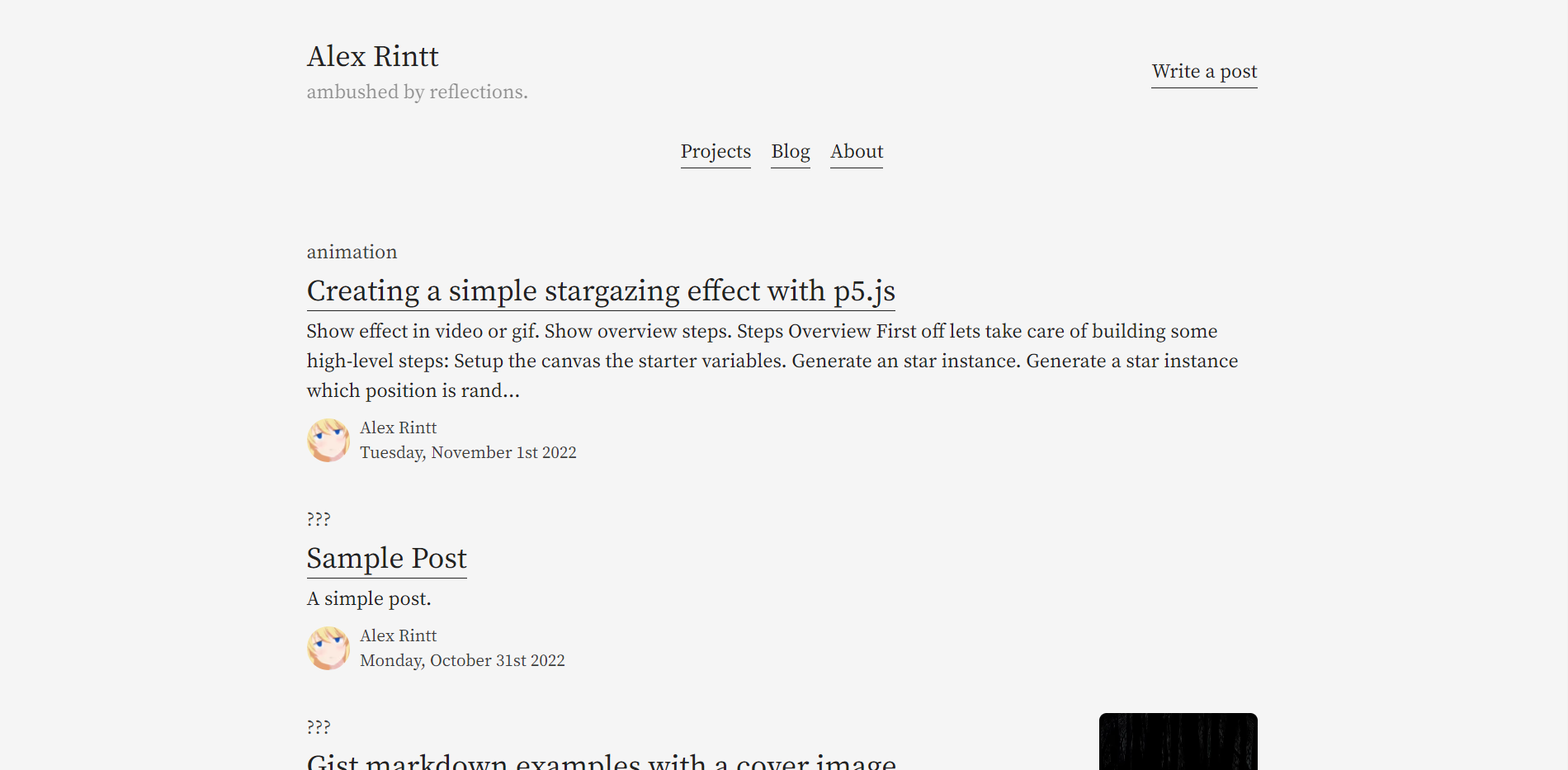The height and width of the screenshot is (770, 1568).
Task: Click the tagline 'ambushed by reflections.'
Action: pyautogui.click(x=417, y=92)
